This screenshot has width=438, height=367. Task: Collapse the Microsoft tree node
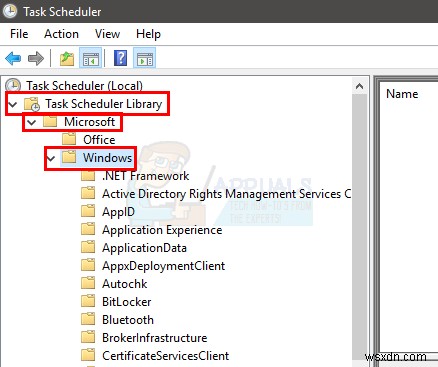pyautogui.click(x=32, y=122)
